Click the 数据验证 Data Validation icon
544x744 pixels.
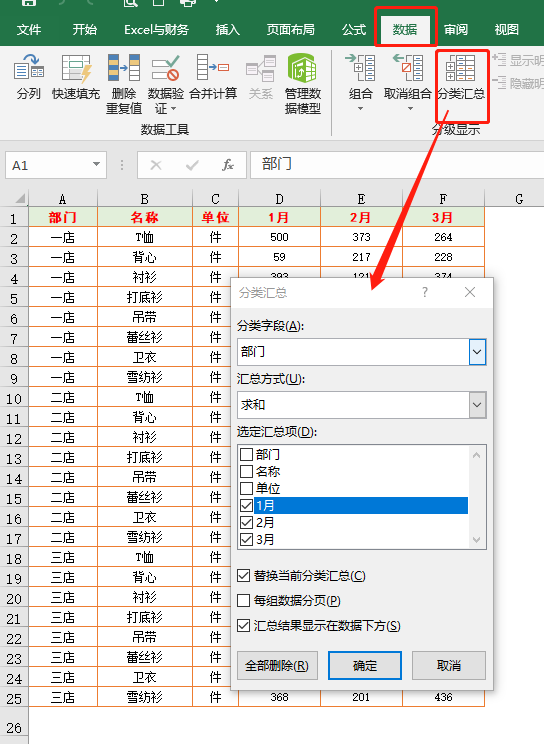click(165, 67)
